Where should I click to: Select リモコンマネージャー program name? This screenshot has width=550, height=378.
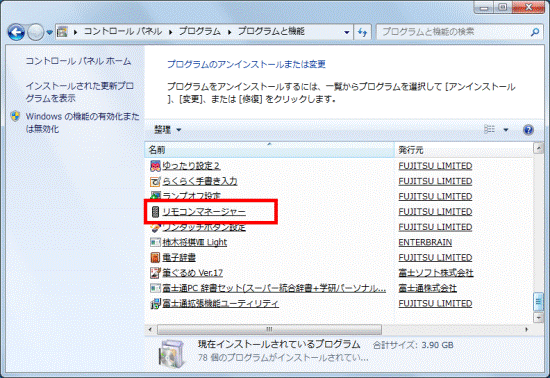pyautogui.click(x=204, y=212)
